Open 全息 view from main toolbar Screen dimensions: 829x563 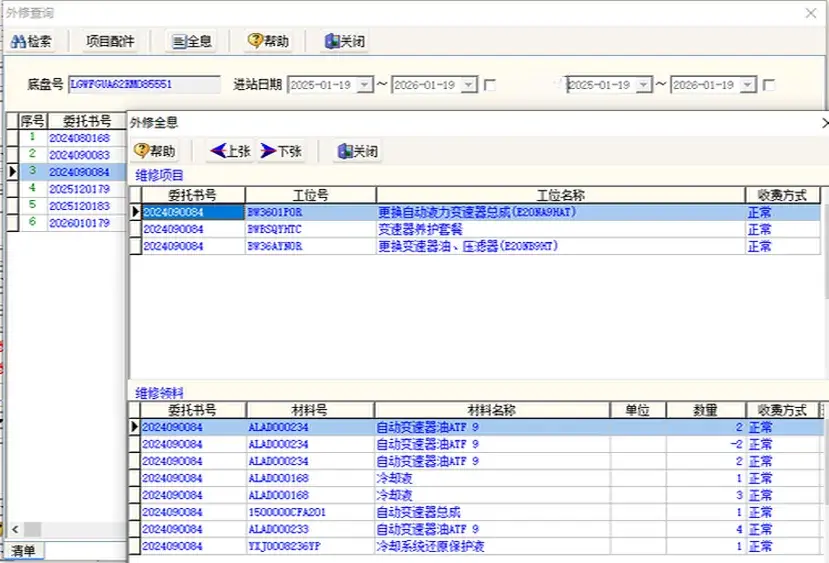[x=191, y=42]
